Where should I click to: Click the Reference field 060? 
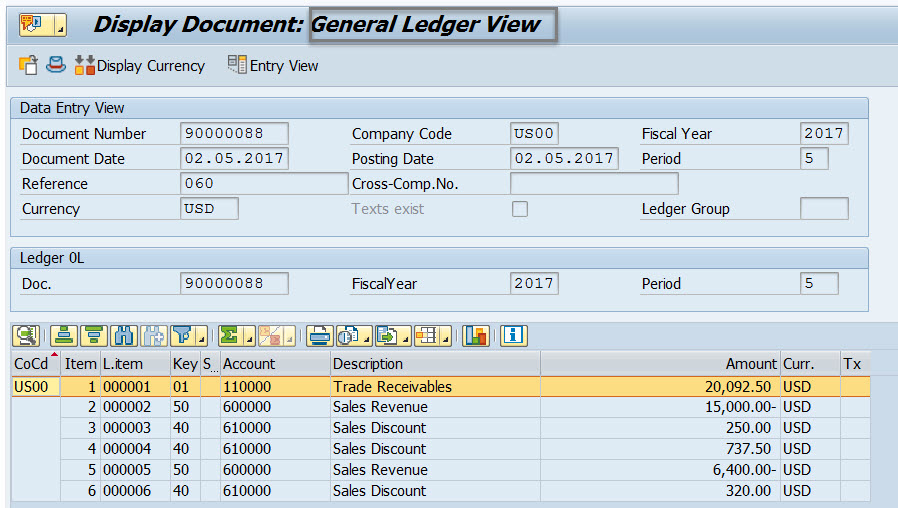point(264,184)
